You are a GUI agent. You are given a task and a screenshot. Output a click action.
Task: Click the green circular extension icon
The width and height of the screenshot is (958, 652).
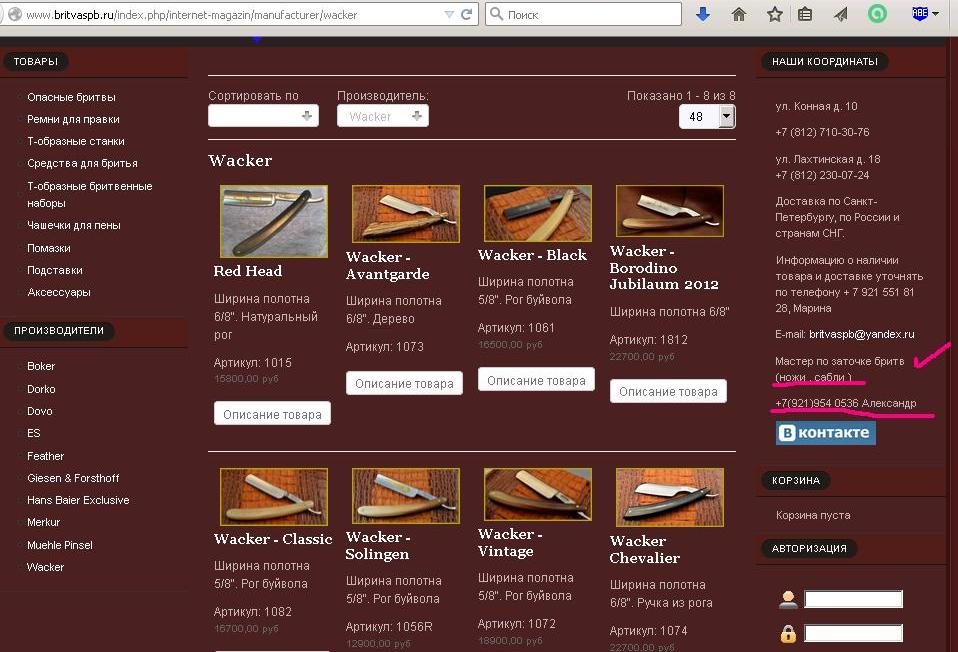[x=876, y=15]
